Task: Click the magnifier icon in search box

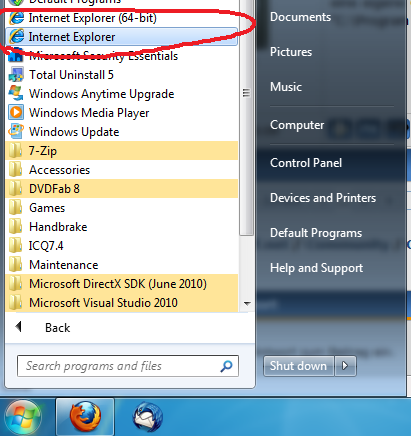Action: (226, 366)
